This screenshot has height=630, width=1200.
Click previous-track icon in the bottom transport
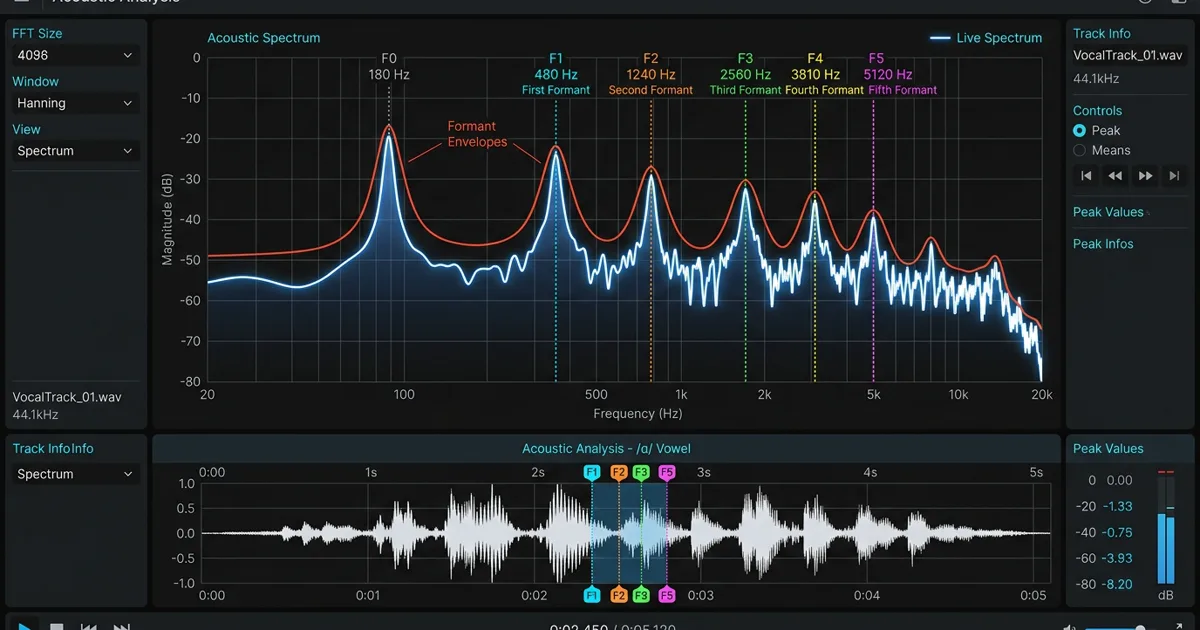[x=89, y=627]
